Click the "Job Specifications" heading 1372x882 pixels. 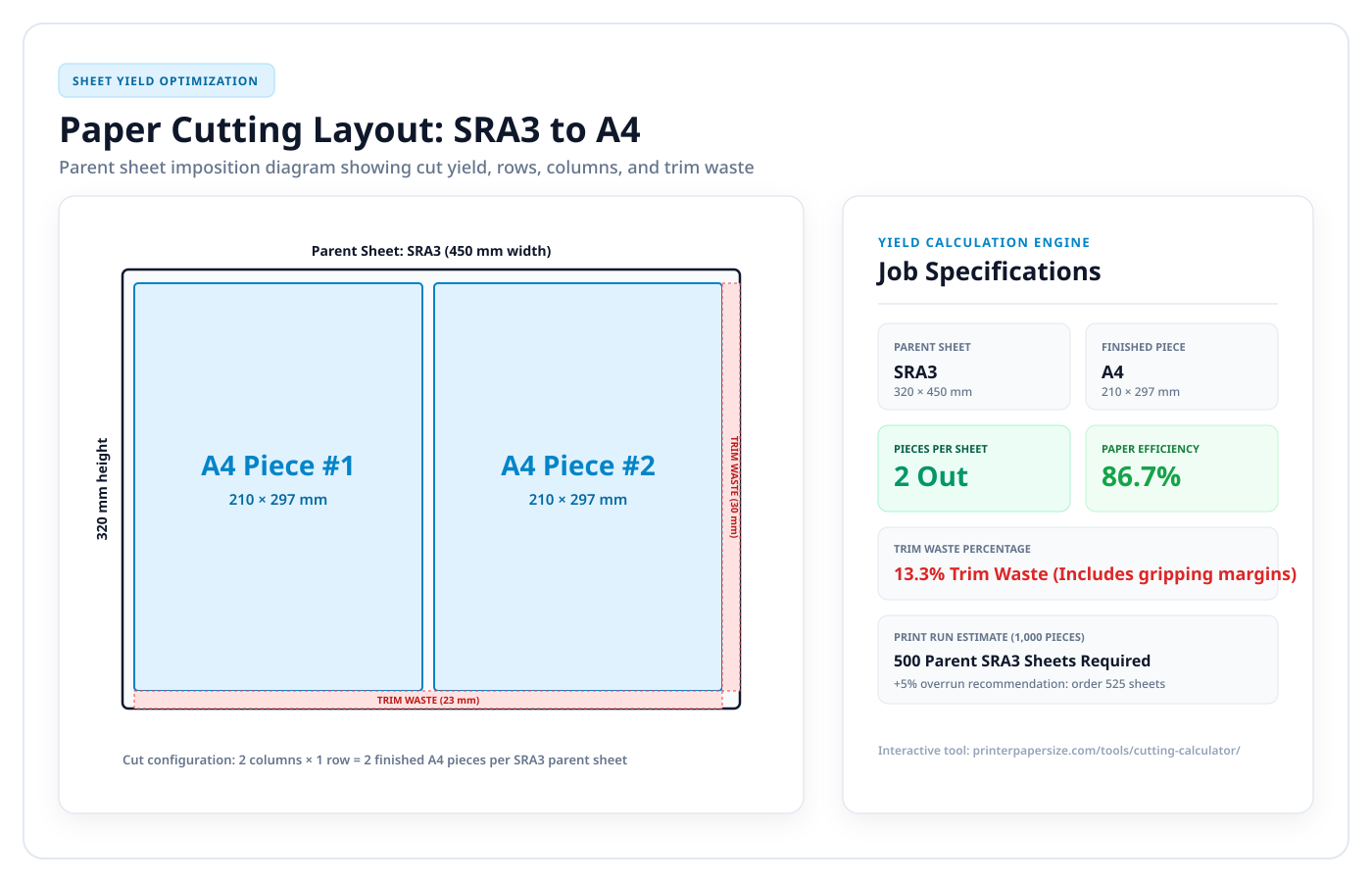989,271
